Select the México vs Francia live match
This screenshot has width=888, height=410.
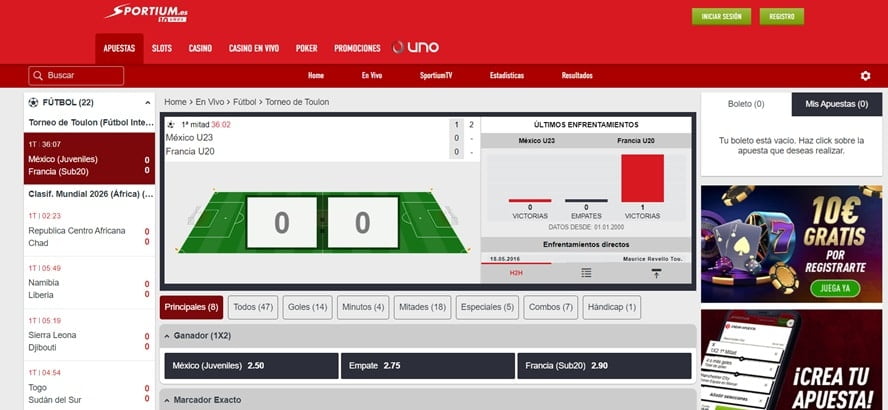[x=89, y=159]
